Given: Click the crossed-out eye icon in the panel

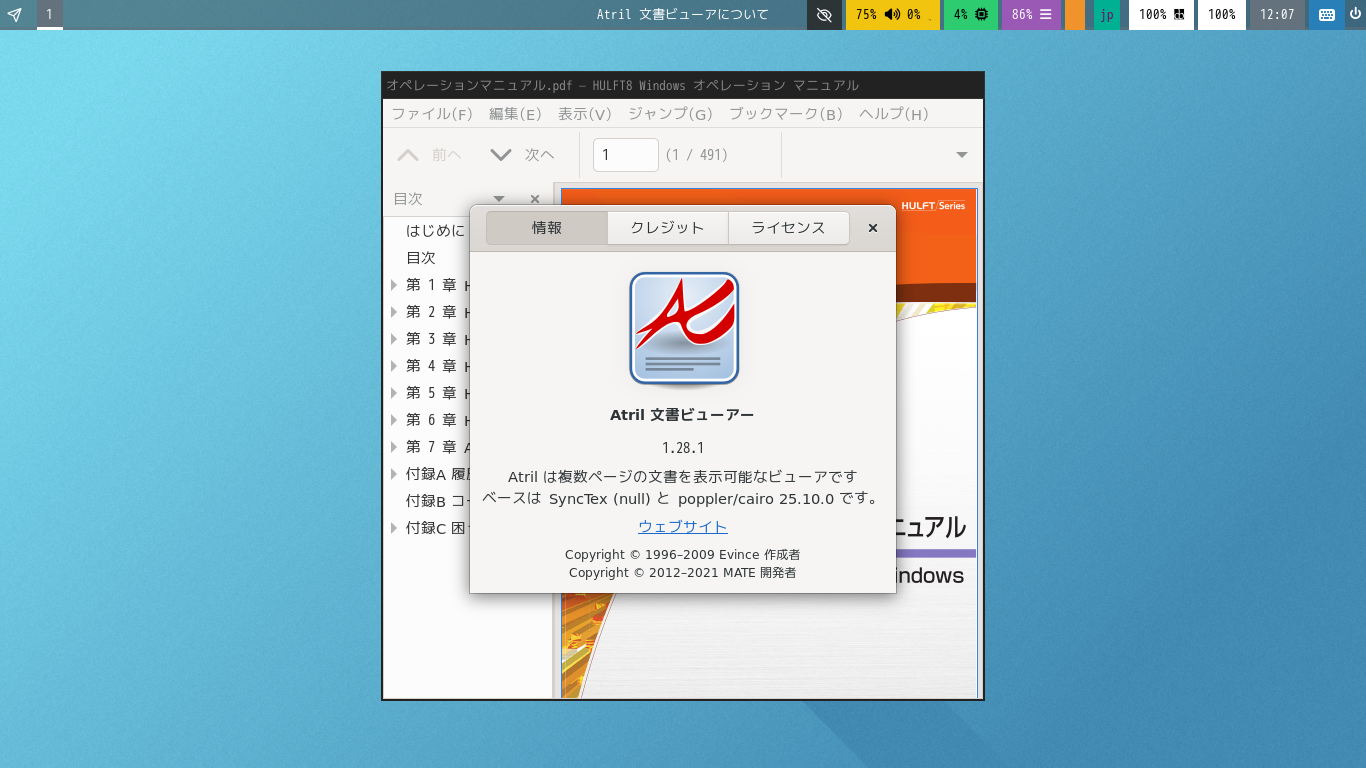Looking at the screenshot, I should click(824, 15).
